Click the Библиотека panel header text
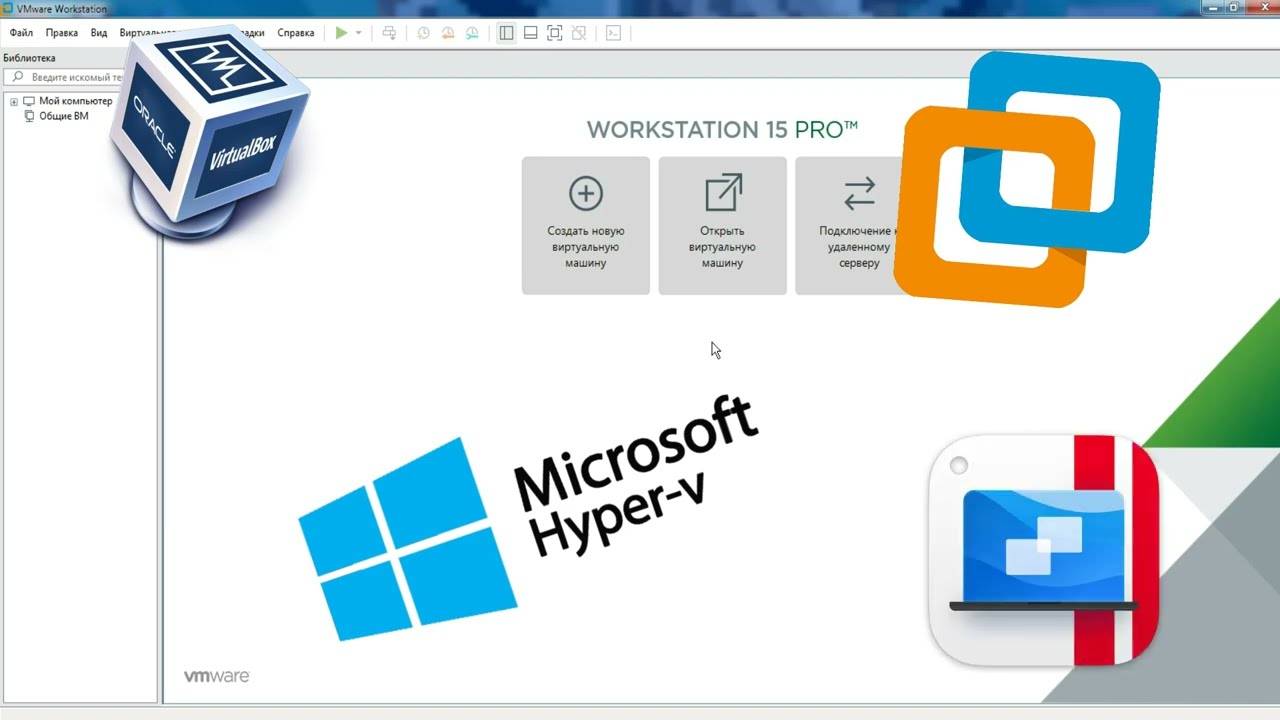Screen dimensions: 1280x720 [29, 58]
